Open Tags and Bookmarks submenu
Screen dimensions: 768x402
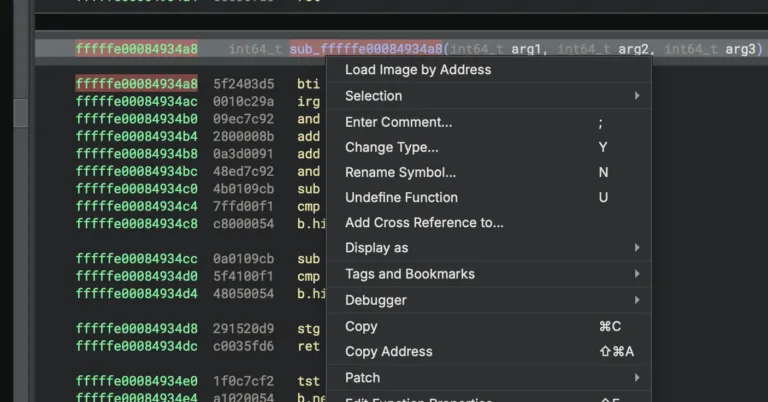pos(409,274)
